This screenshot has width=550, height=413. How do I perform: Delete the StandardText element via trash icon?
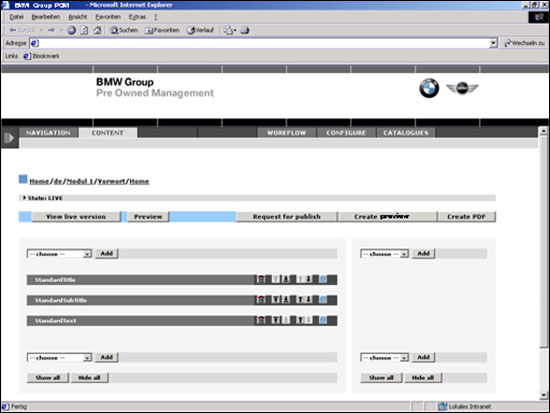coord(261,320)
